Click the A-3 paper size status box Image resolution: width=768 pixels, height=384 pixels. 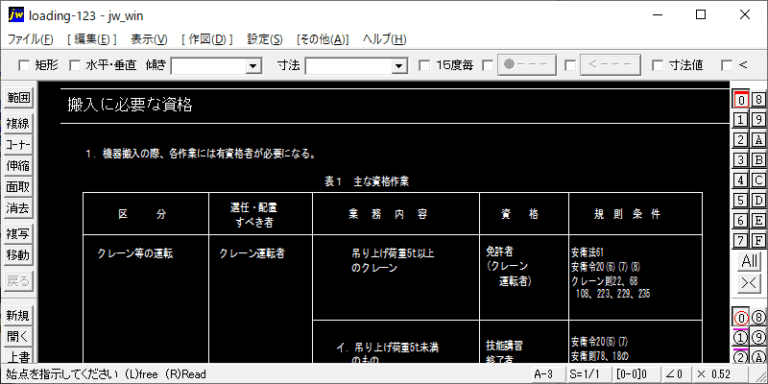pyautogui.click(x=548, y=375)
